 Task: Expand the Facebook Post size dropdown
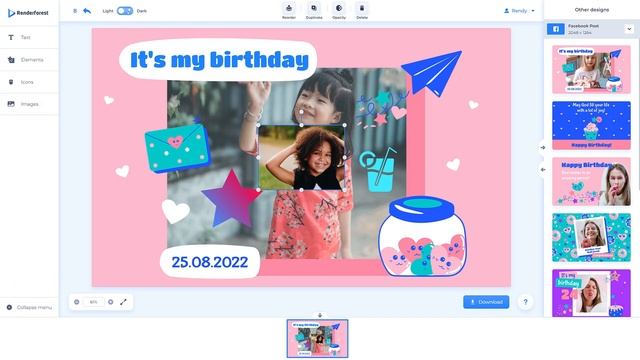(629, 29)
